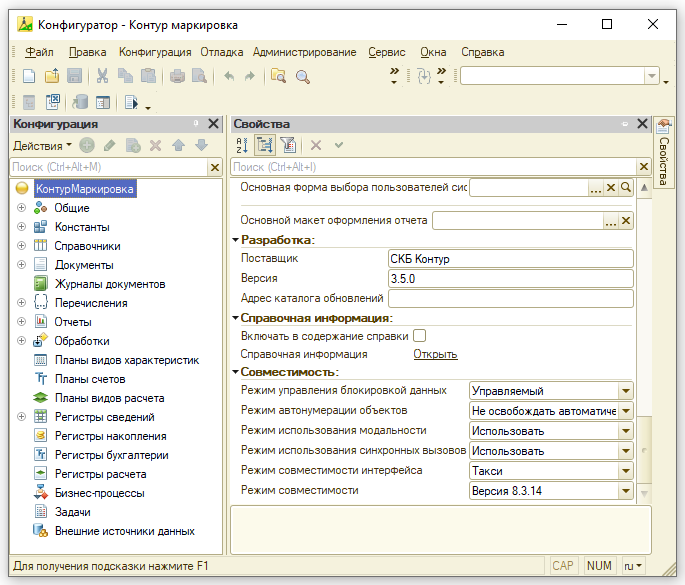This screenshot has width=685, height=585.
Task: Open the Действия dropdown button
Action: 42,146
